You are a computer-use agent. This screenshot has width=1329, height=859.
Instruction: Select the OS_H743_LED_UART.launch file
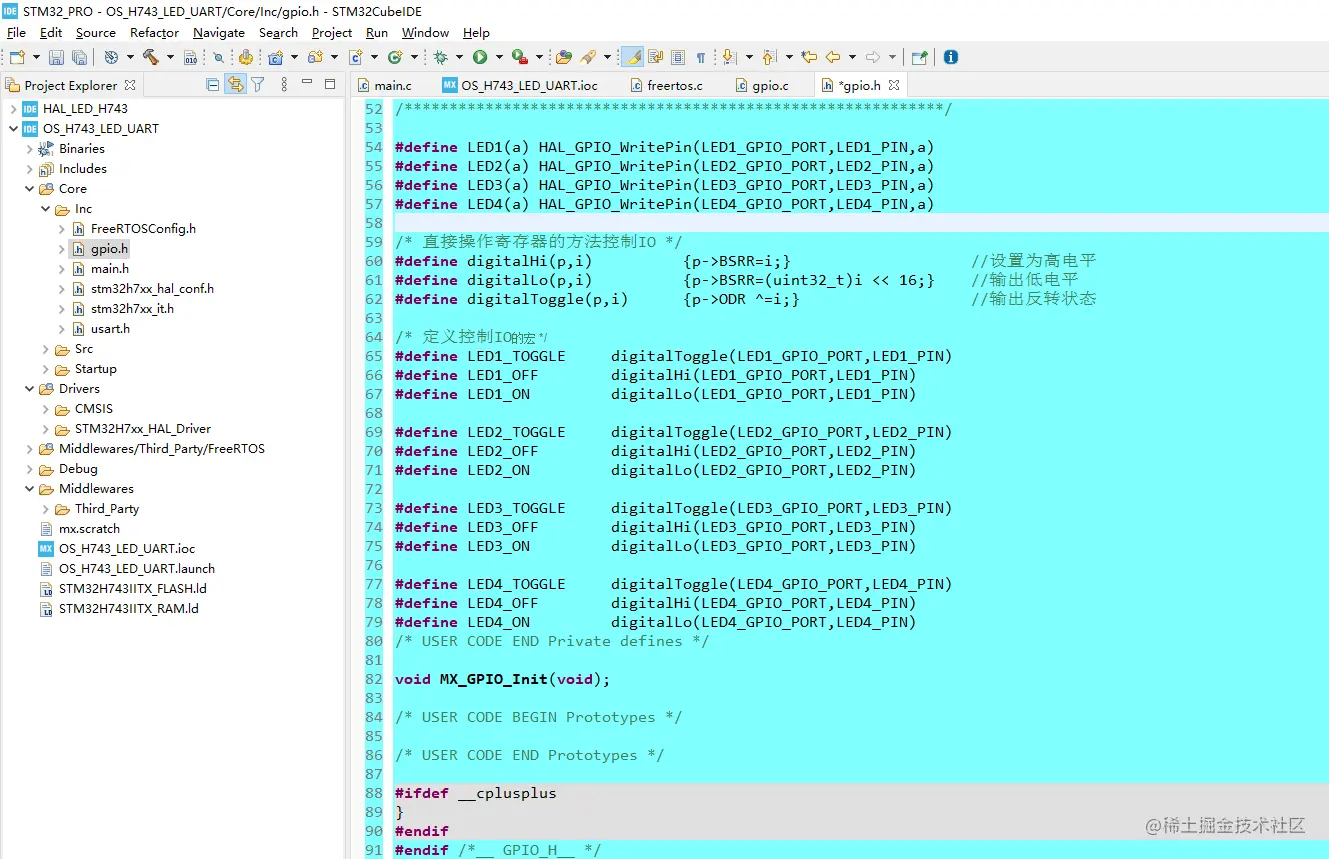point(137,569)
